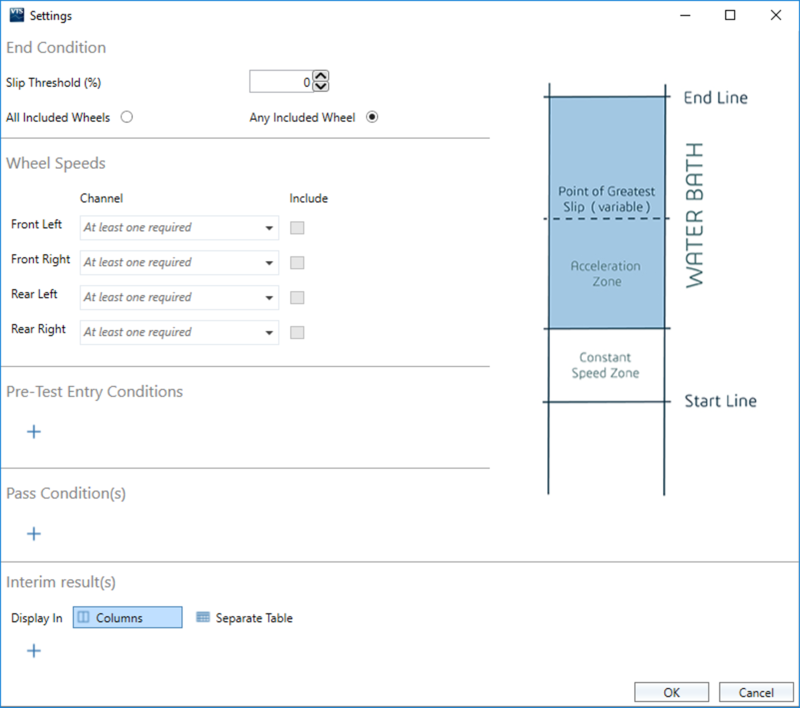Switch Display In to Separate Table

244,618
